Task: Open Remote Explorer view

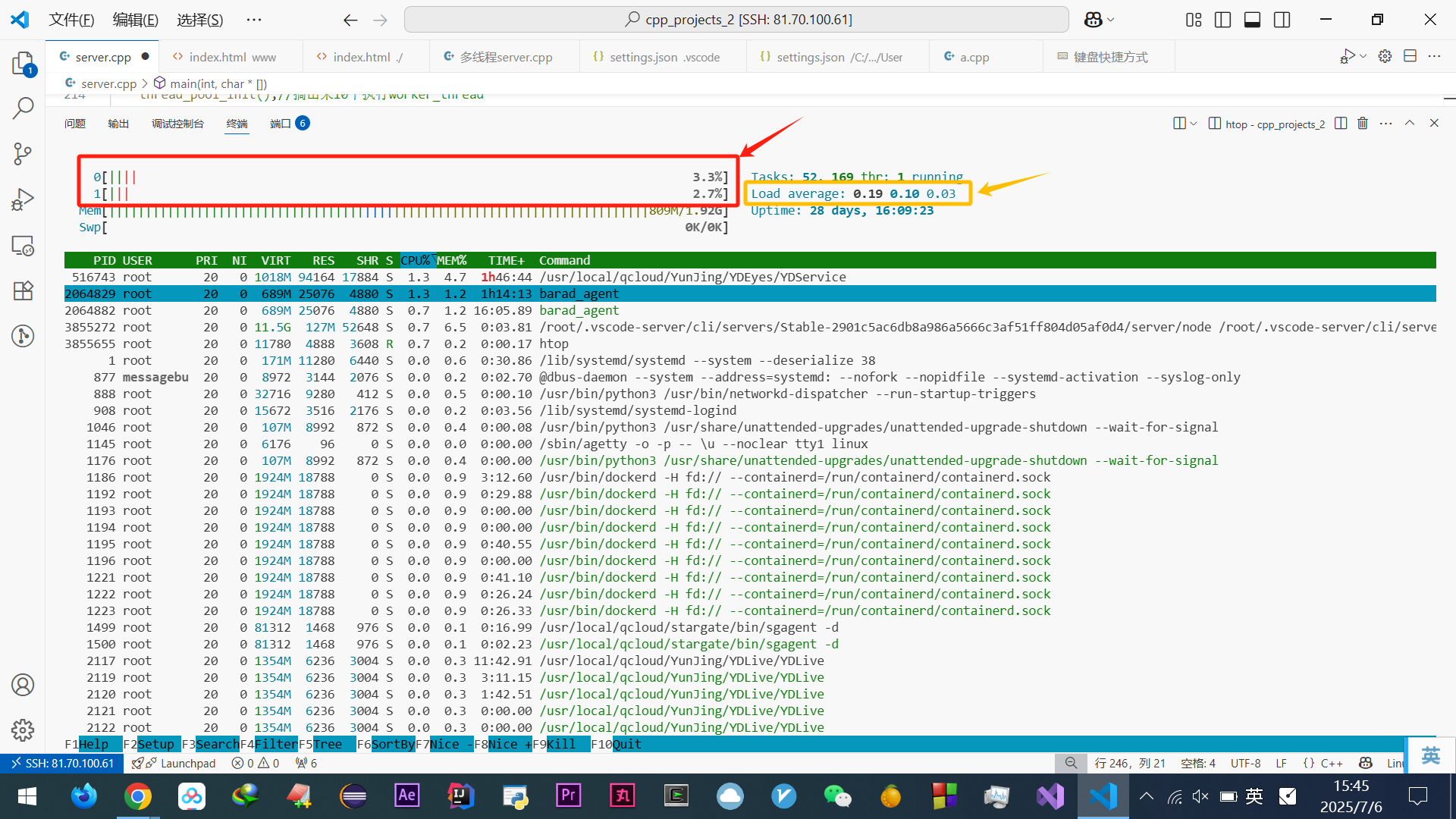Action: (23, 246)
